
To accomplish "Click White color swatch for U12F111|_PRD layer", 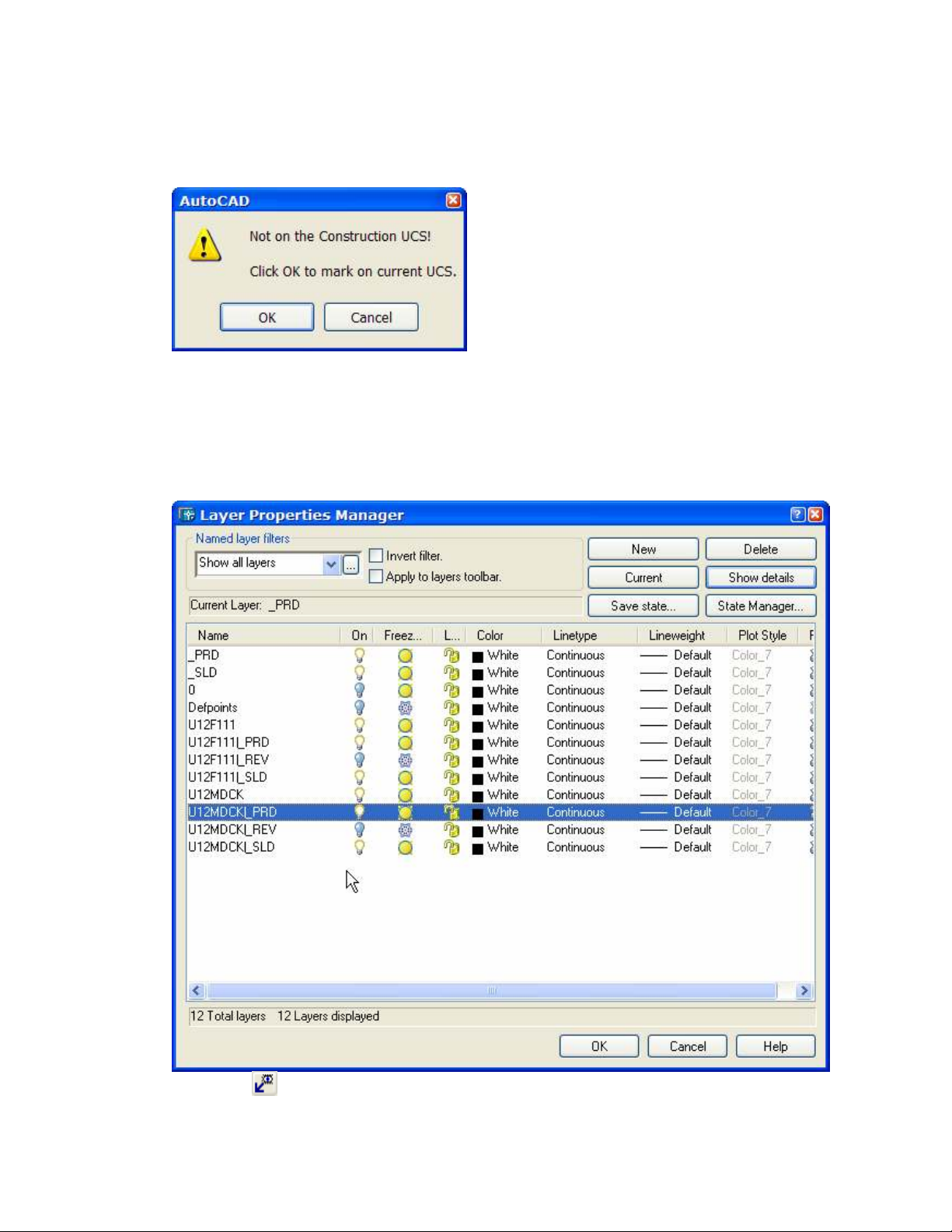I will pyautogui.click(x=478, y=743).
